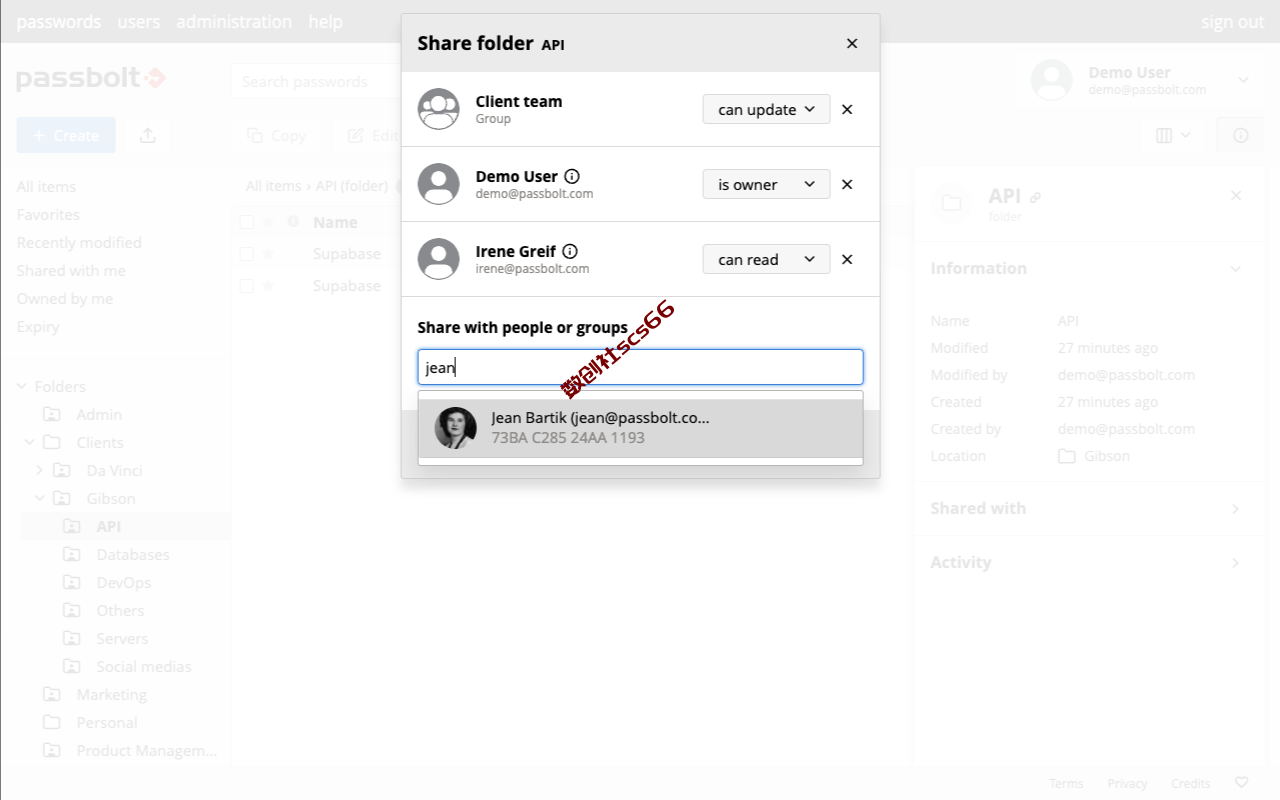
Task: Open the Credits link
Action: click(1191, 783)
